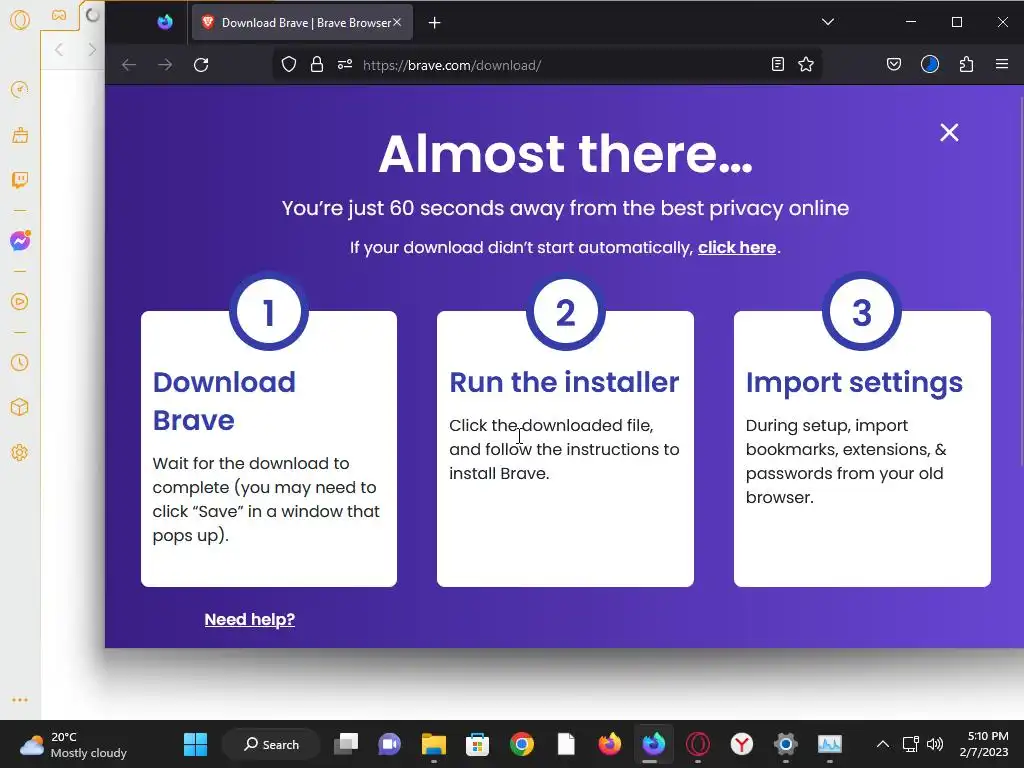Open site permissions icon in address bar

(x=345, y=65)
